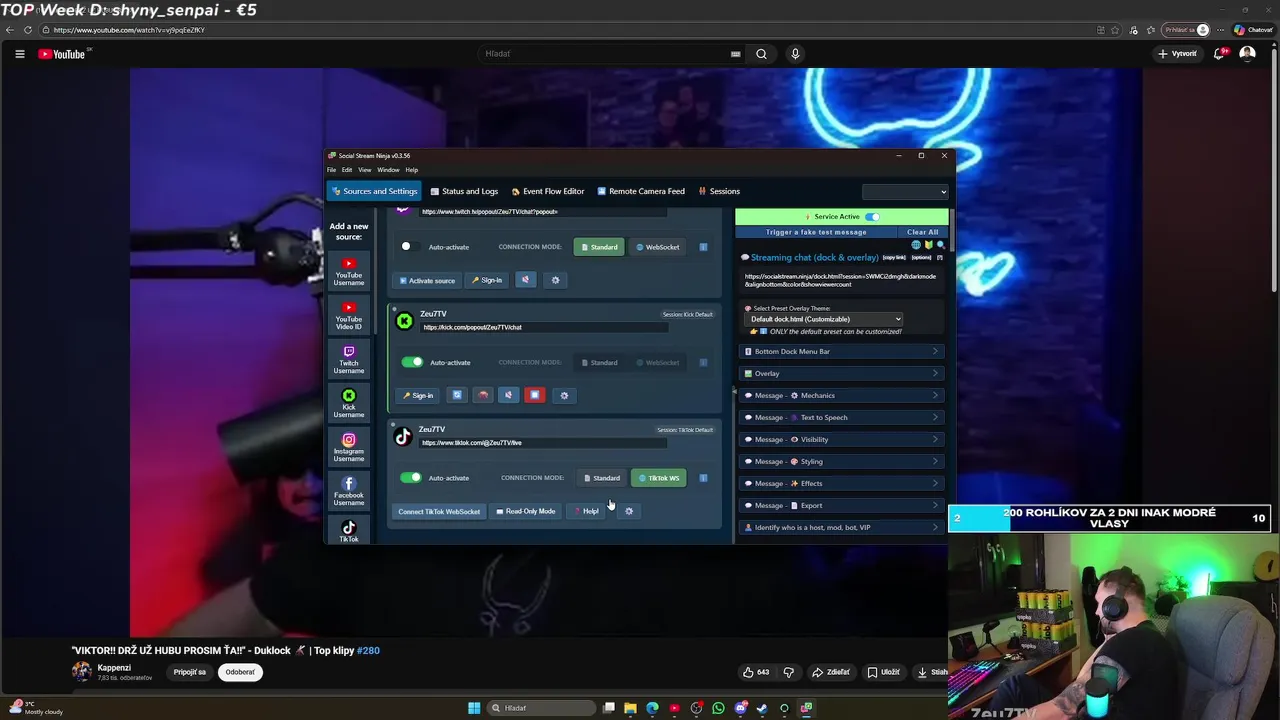Viewport: 1280px width, 720px height.
Task: Open the Kick source settings gear
Action: (564, 395)
